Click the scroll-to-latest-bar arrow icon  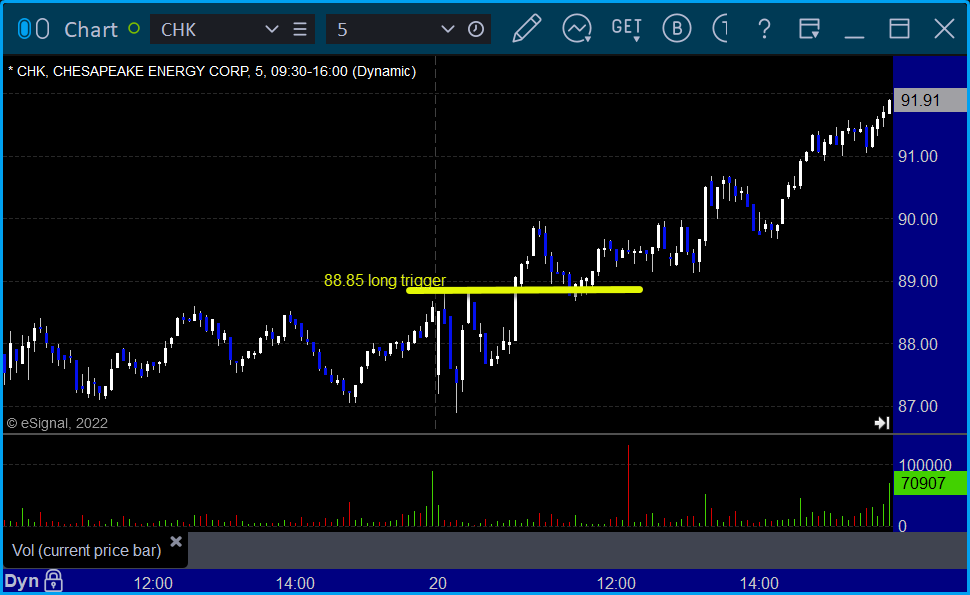click(x=882, y=422)
